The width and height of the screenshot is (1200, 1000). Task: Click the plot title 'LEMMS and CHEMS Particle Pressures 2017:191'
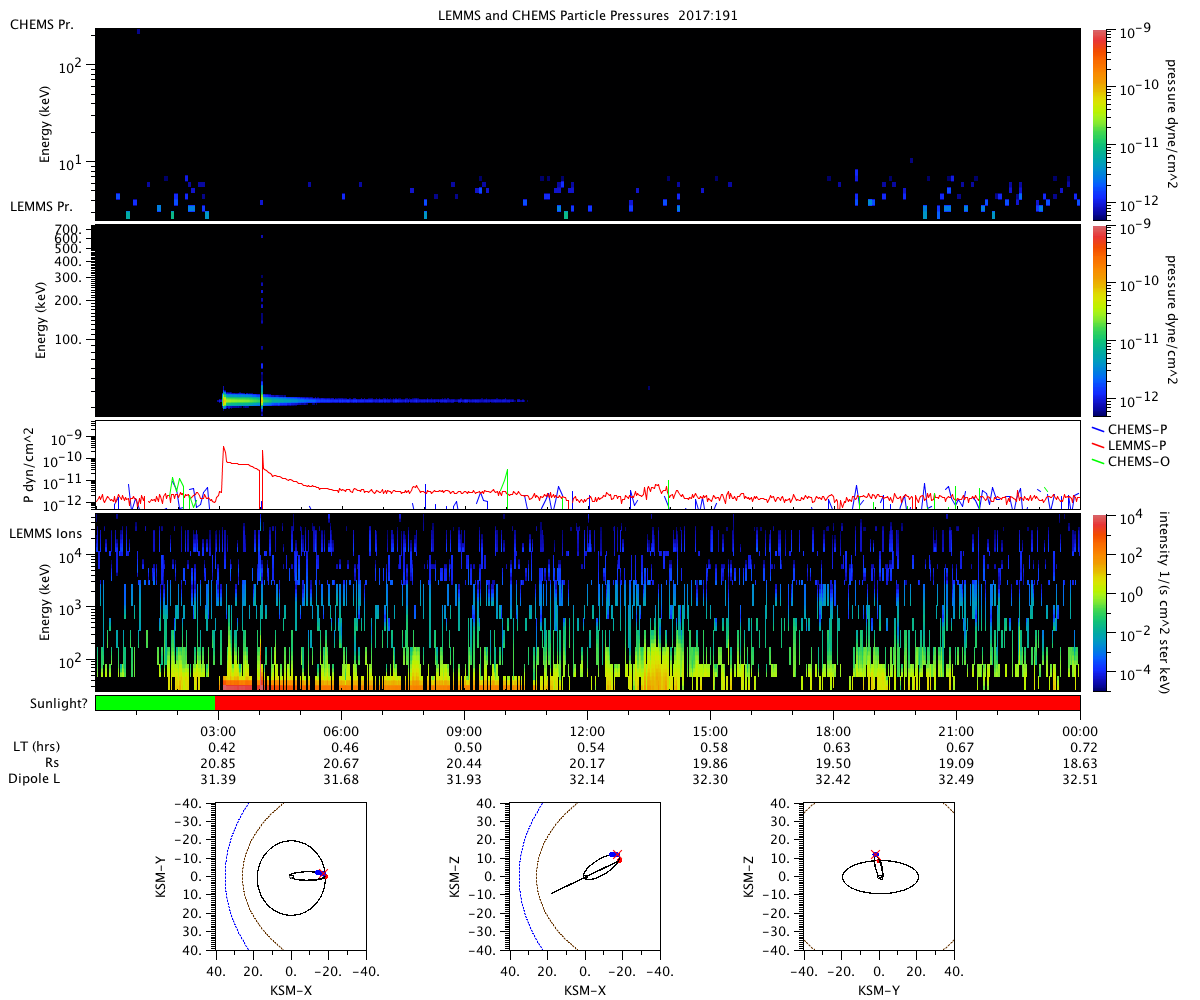(x=588, y=16)
